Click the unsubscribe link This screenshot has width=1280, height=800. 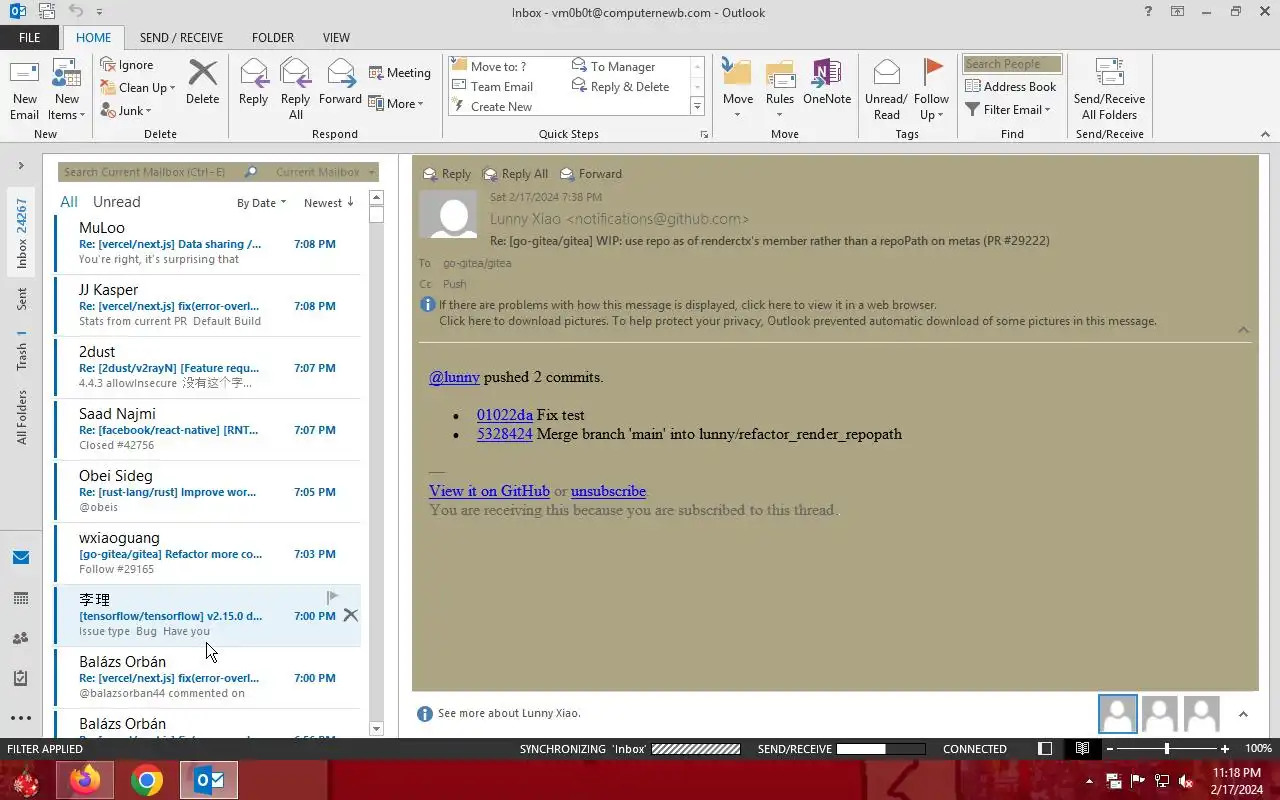click(608, 491)
